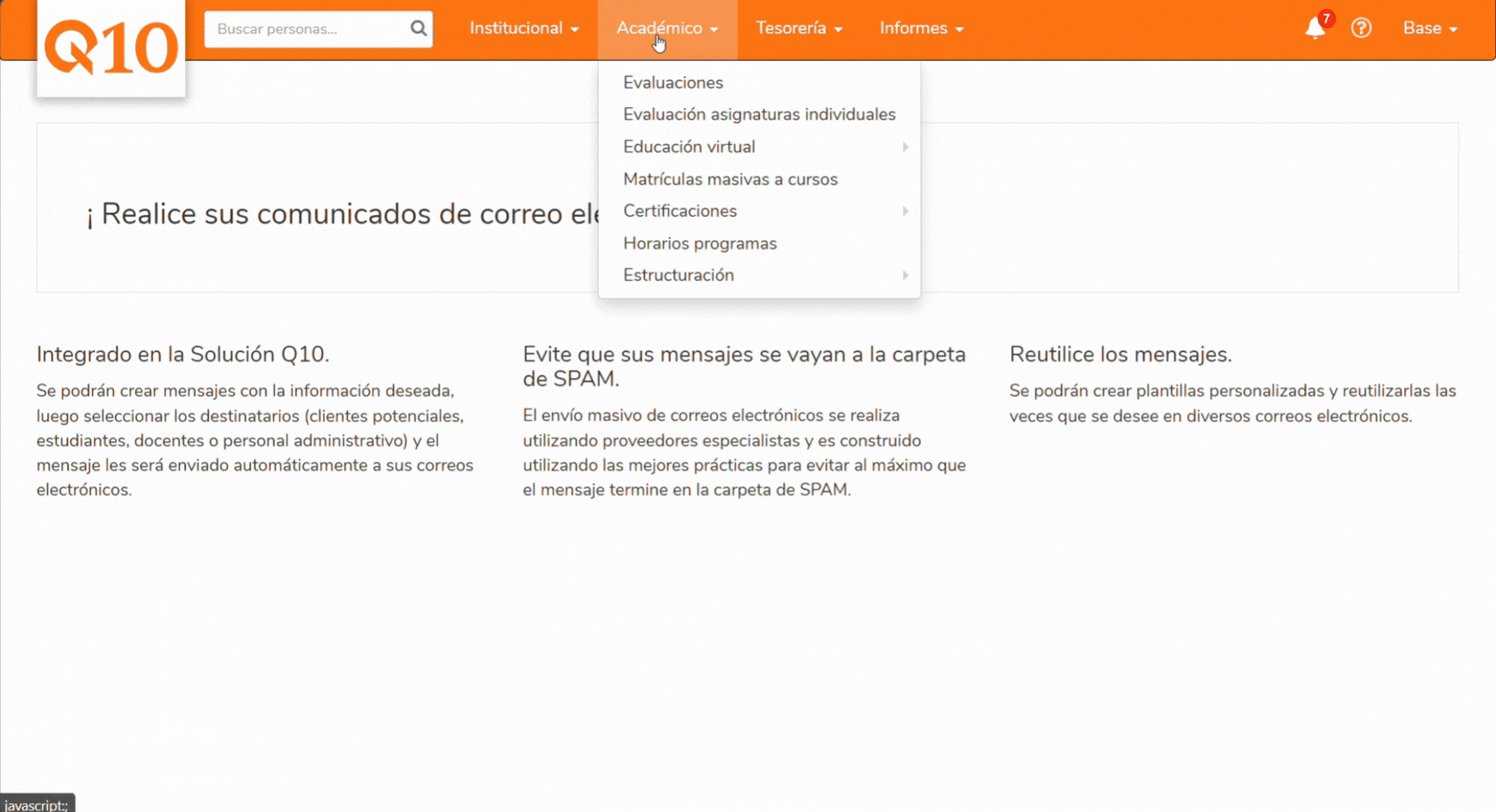Open the Tesorería dropdown menu
Viewport: 1496px width, 812px height.
tap(799, 29)
